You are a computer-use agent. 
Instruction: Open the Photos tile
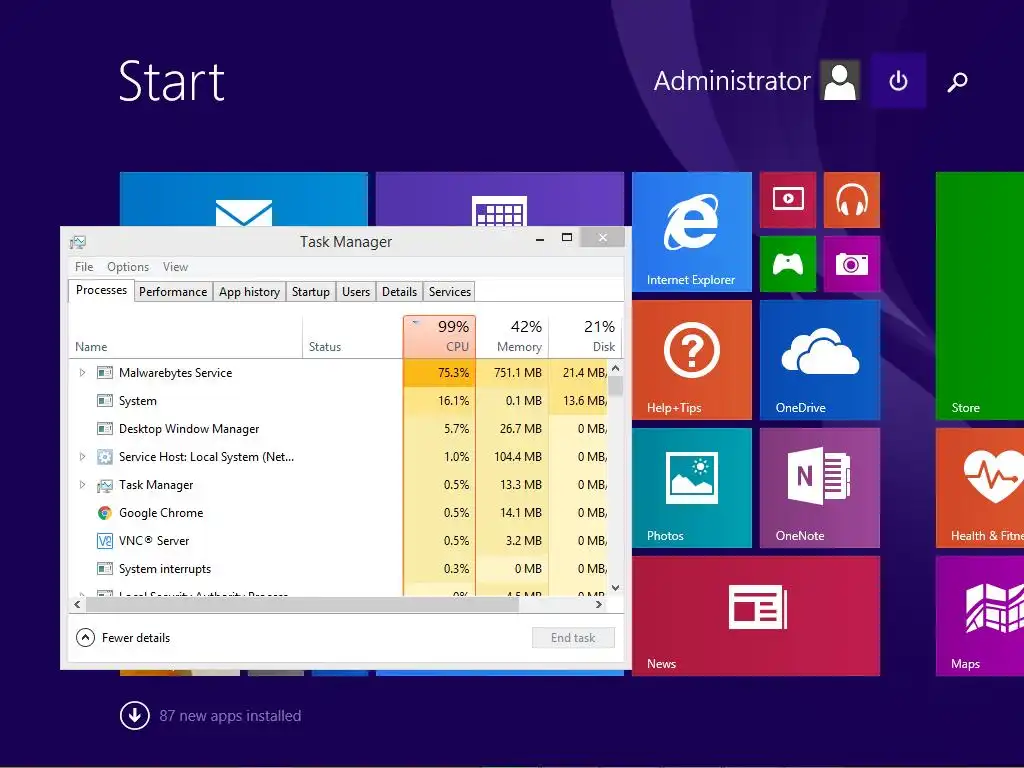[692, 488]
